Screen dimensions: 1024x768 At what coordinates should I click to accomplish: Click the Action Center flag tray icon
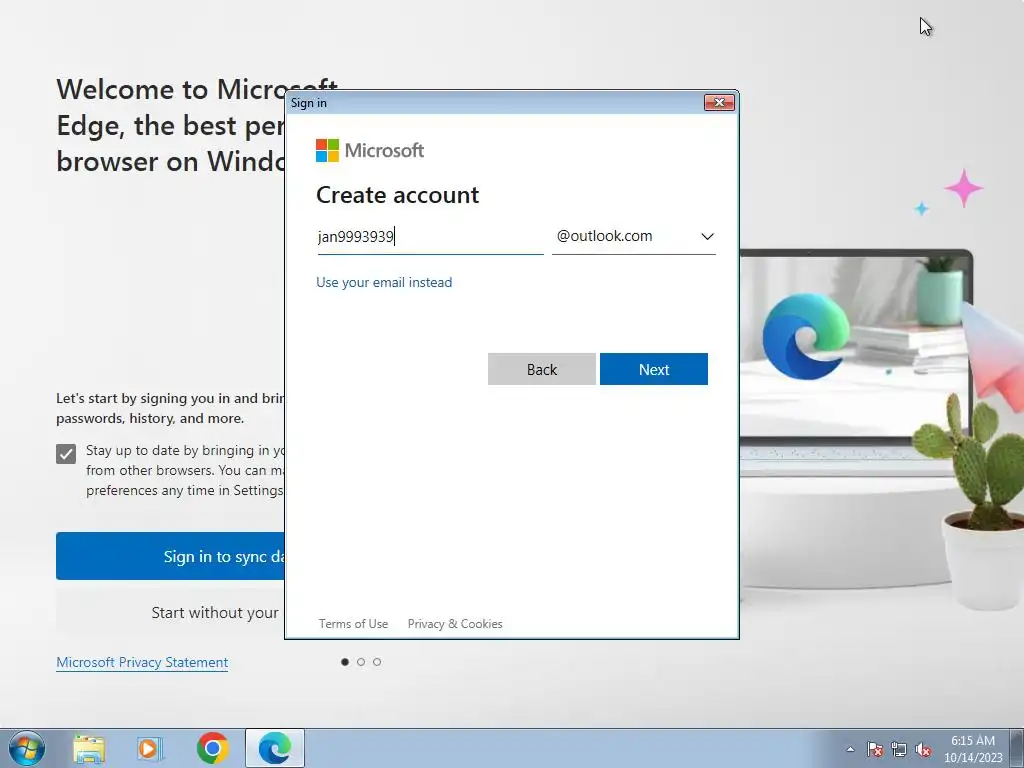click(874, 750)
